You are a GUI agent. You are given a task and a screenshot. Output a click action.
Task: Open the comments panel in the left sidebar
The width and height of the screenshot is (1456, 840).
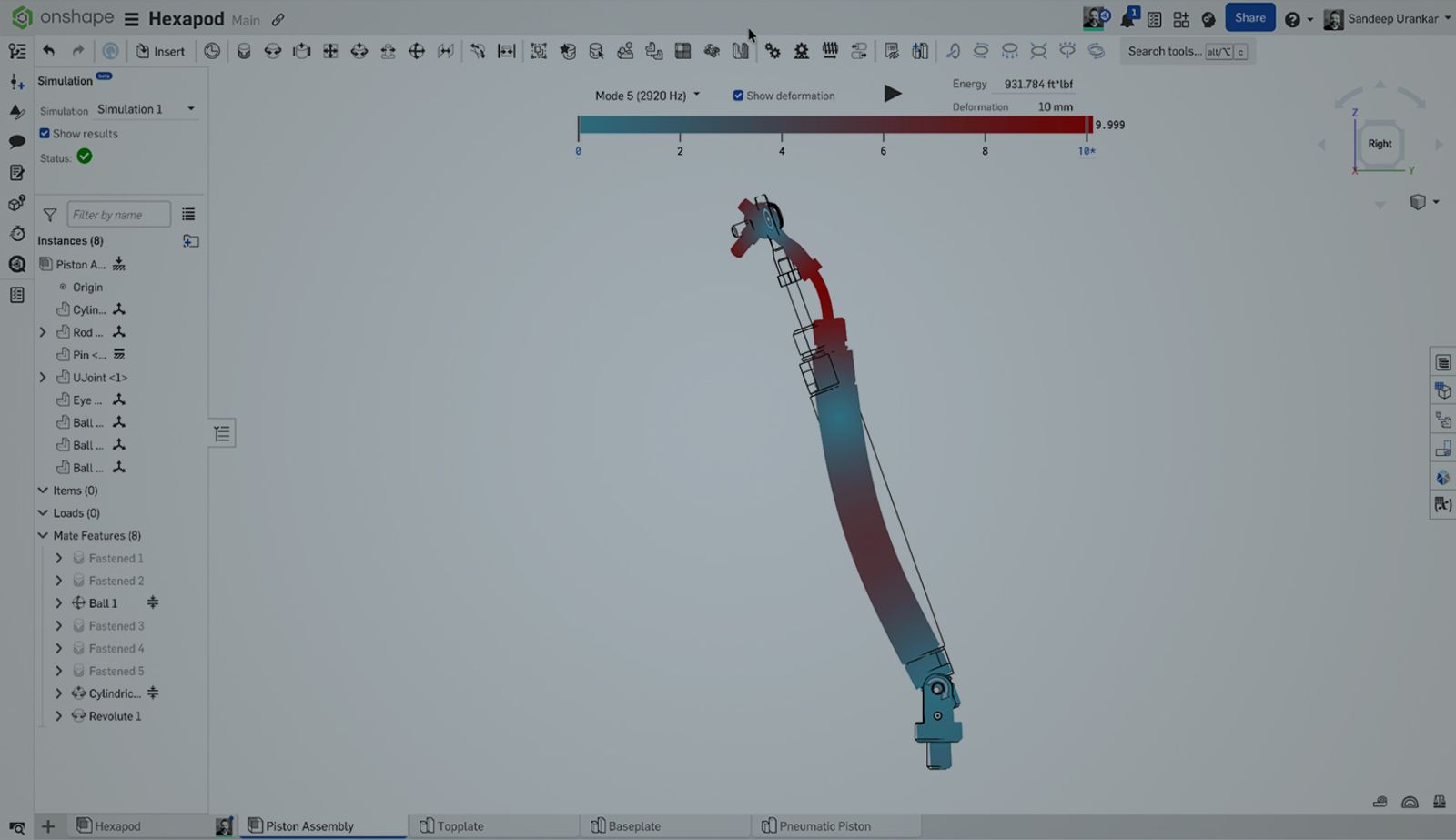pos(16,142)
